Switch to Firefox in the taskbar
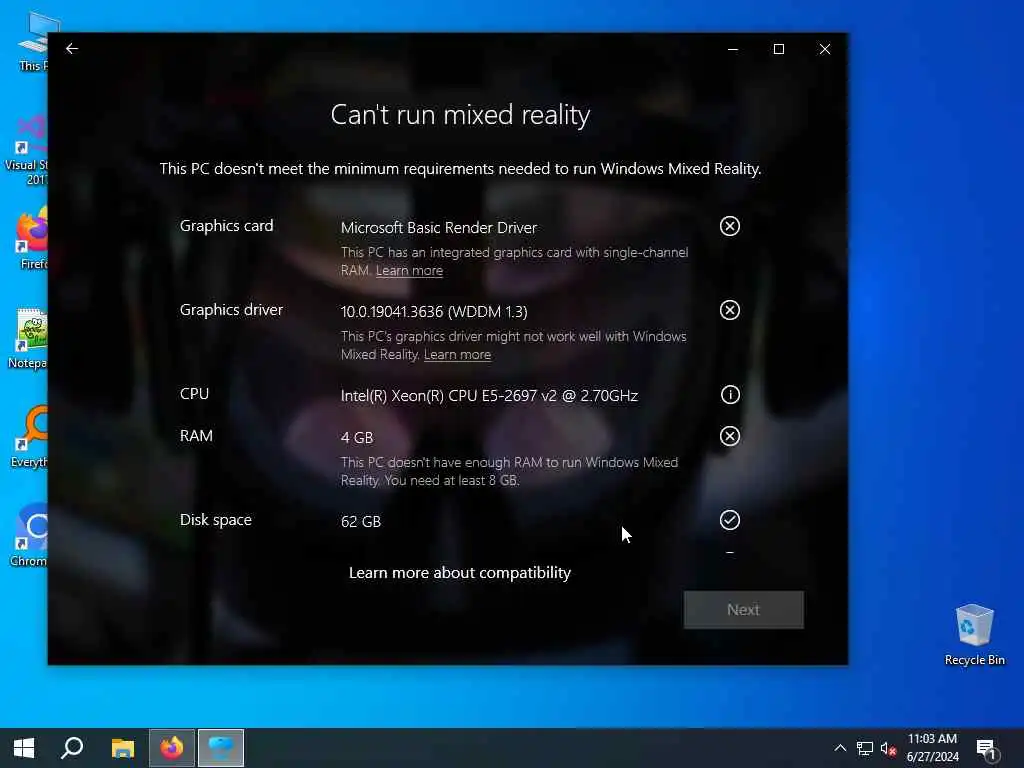 pos(172,748)
